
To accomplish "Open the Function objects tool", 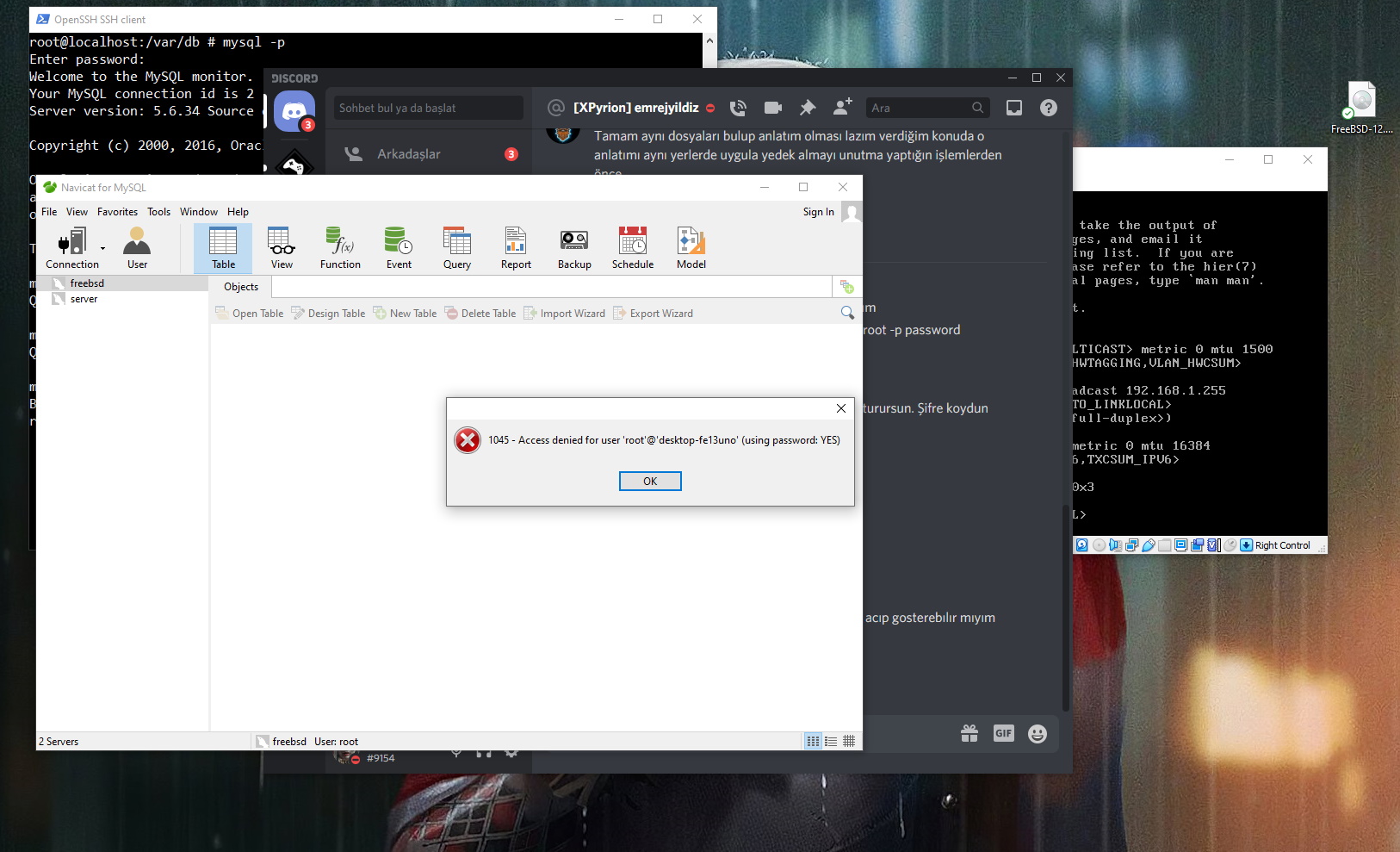I will [x=340, y=248].
